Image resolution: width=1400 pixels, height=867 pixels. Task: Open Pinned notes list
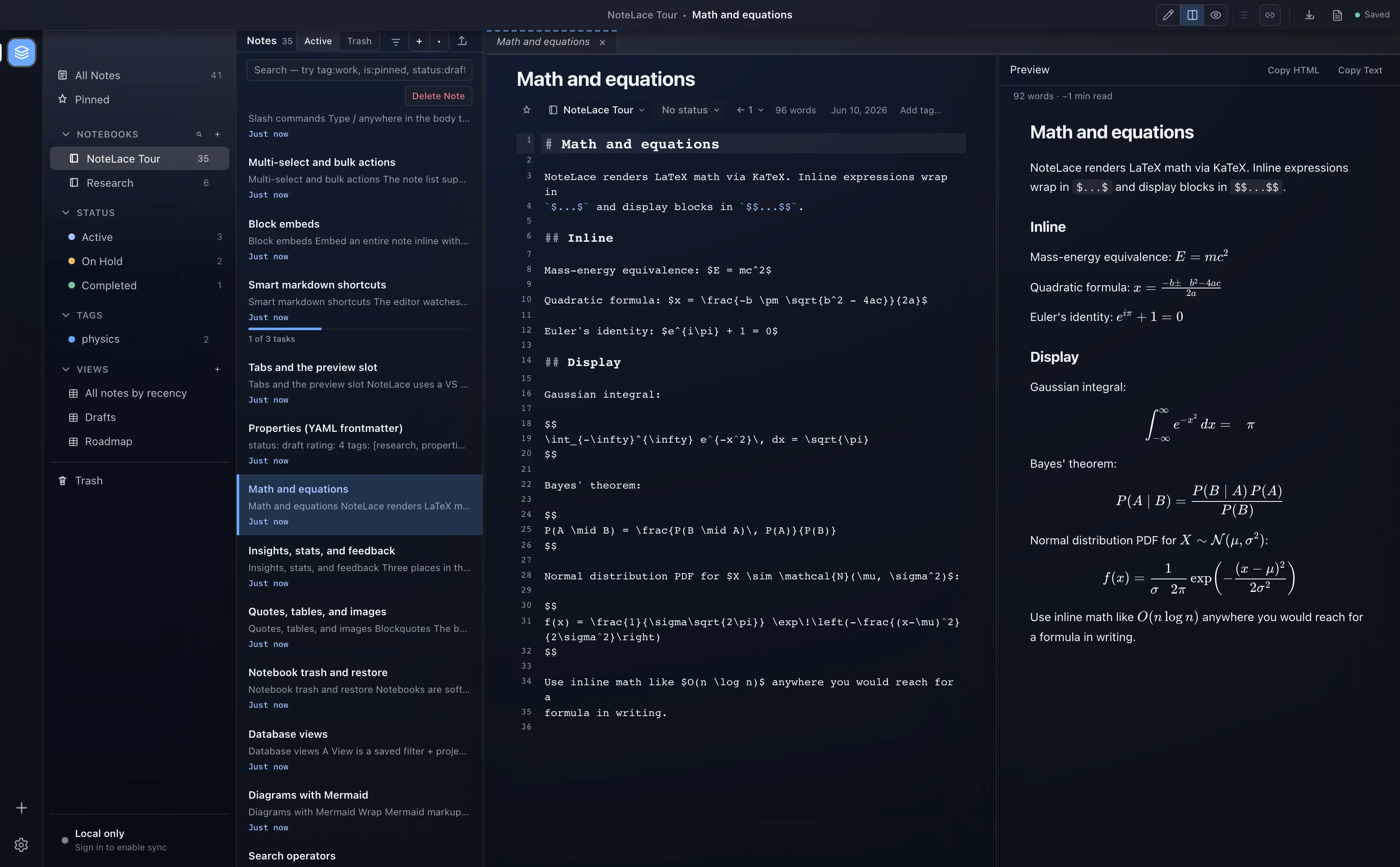pos(139,99)
